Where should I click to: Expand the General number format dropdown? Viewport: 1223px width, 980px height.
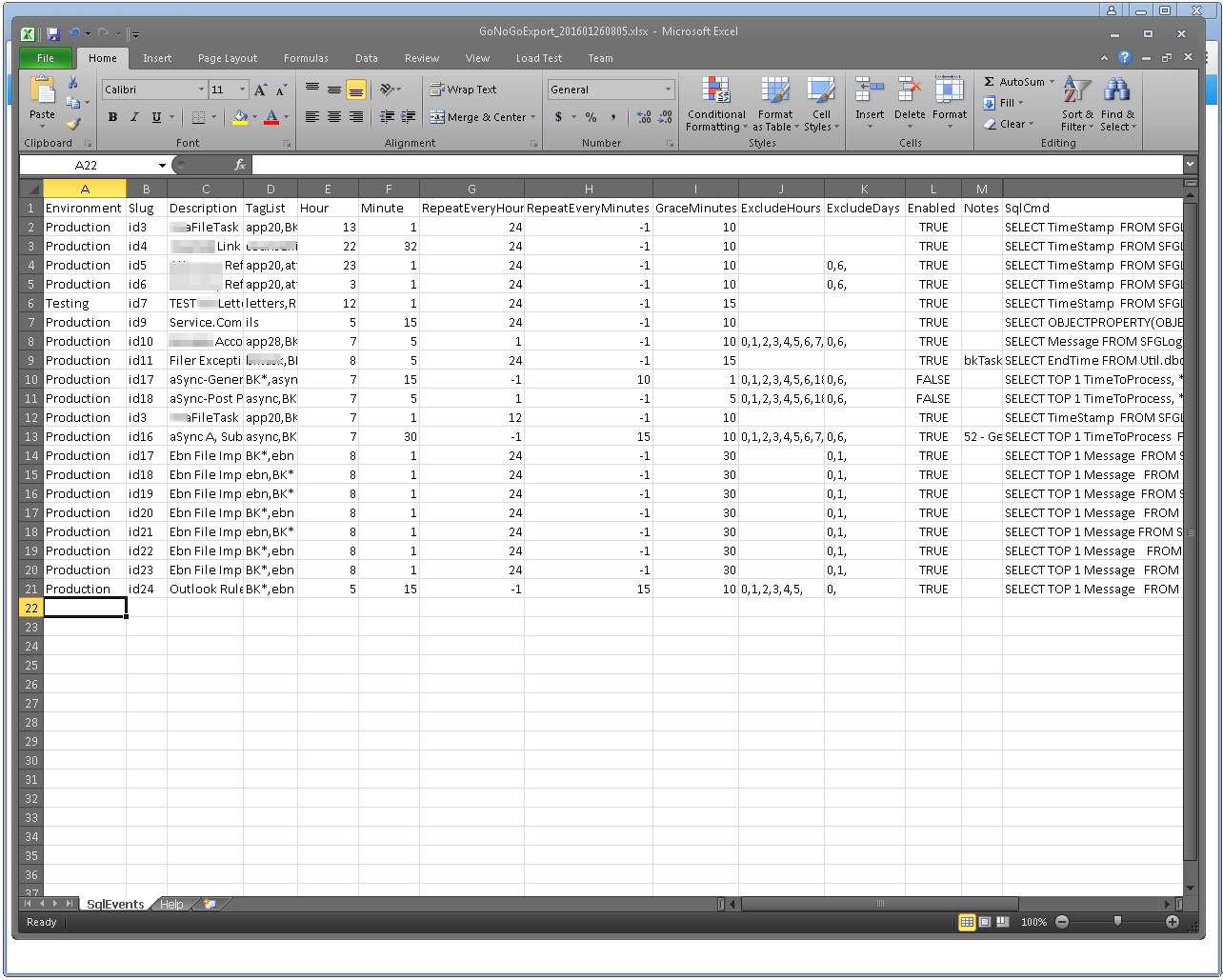click(668, 90)
